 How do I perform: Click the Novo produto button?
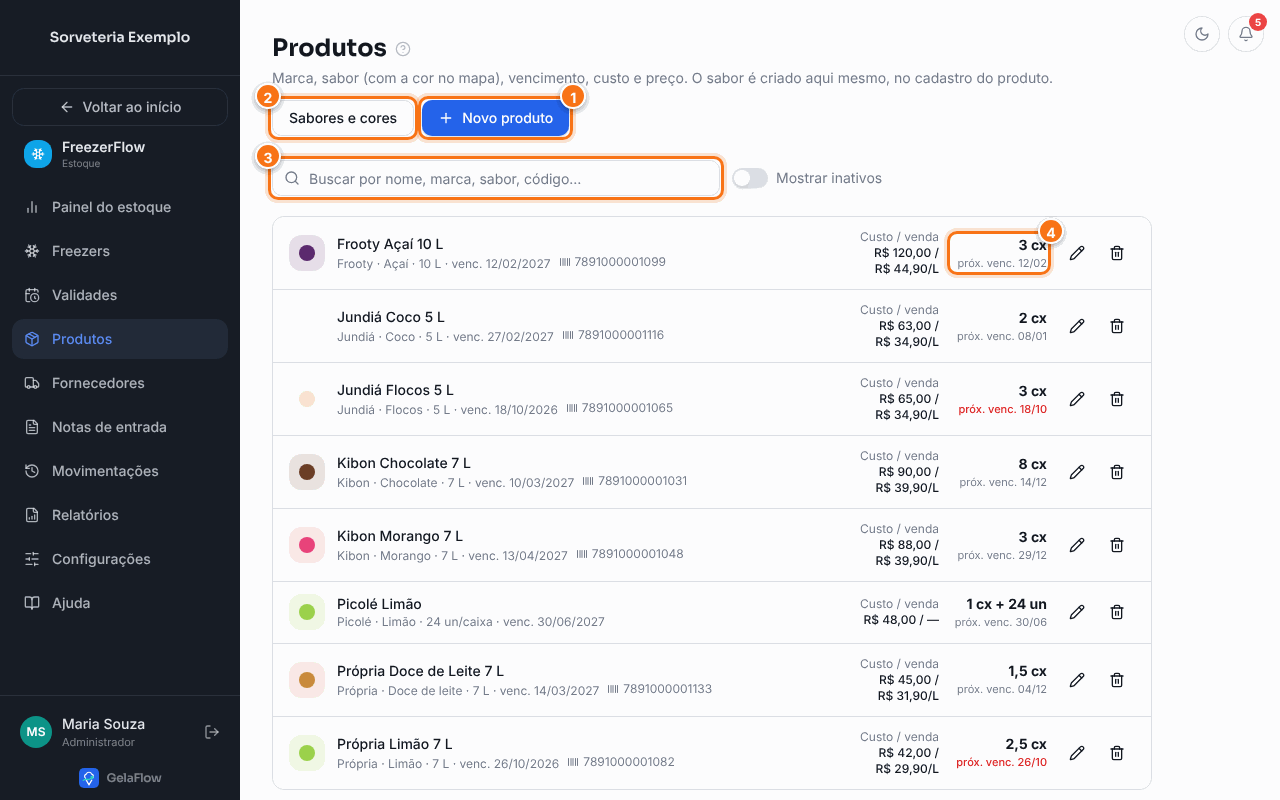click(496, 118)
